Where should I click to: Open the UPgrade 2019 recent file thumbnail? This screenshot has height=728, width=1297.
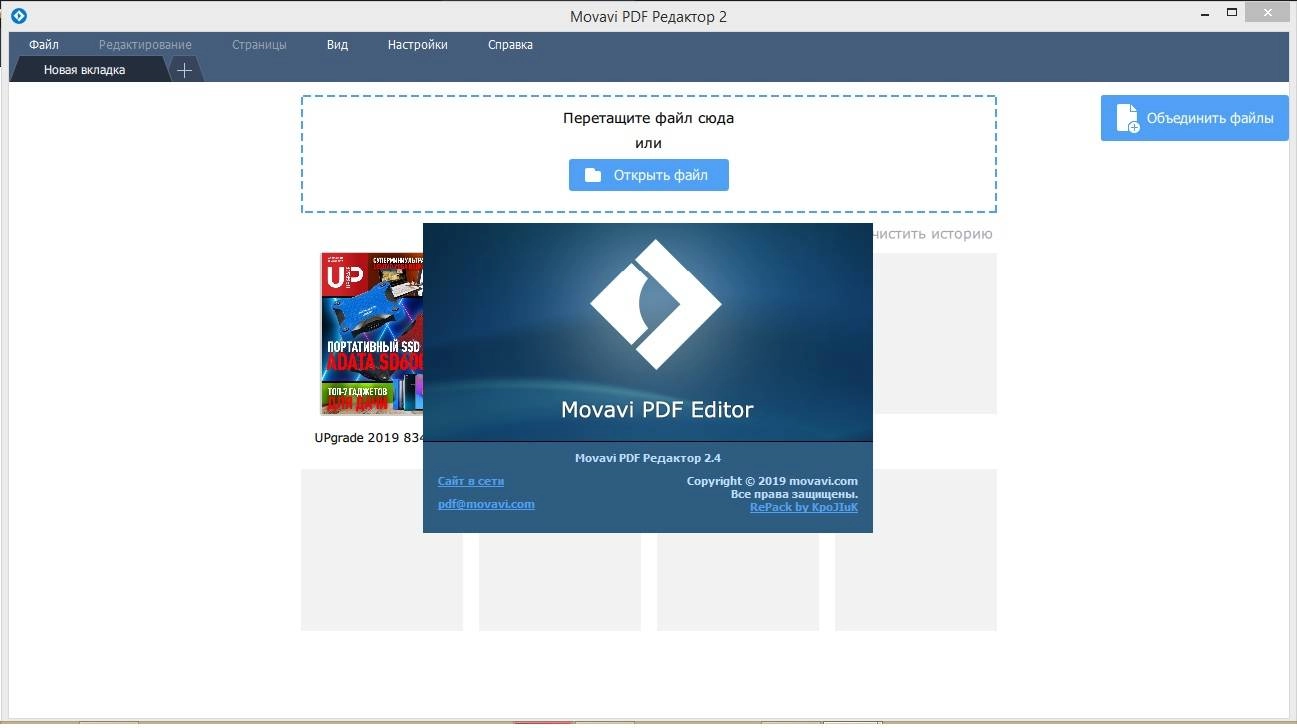tap(372, 333)
